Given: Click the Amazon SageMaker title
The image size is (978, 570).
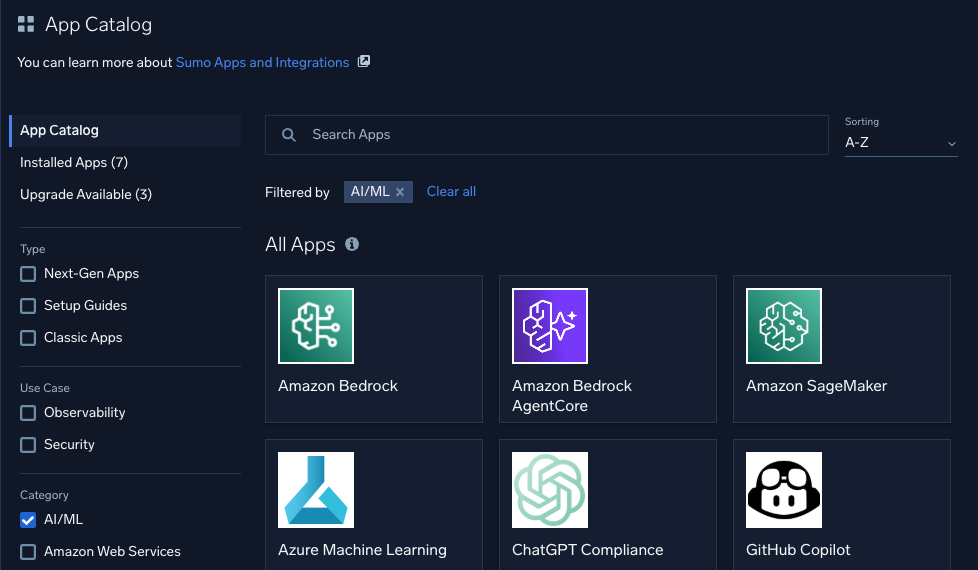Looking at the screenshot, I should click(816, 386).
